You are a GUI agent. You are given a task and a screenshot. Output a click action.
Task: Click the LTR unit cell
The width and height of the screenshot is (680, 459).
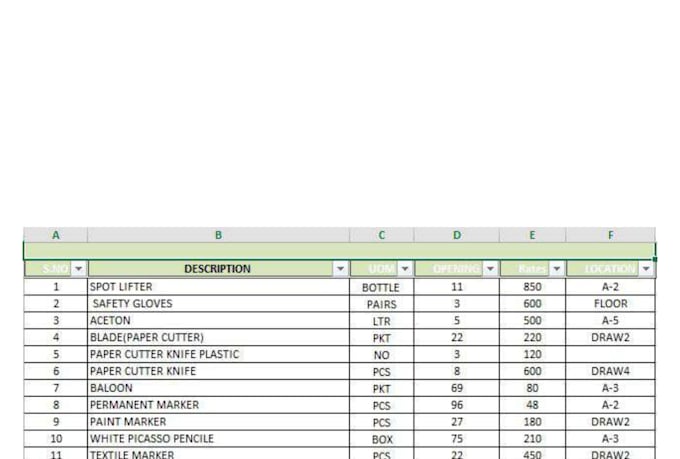pyautogui.click(x=382, y=321)
